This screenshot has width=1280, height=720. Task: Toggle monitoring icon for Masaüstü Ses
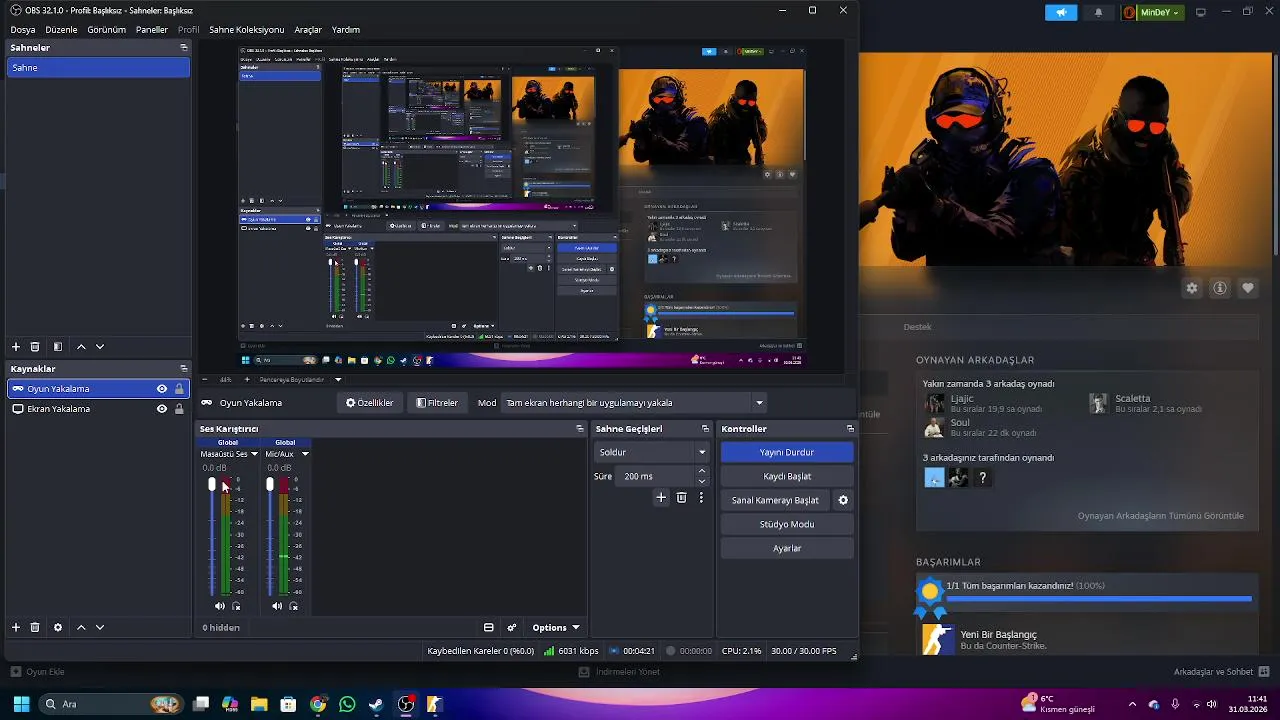tap(237, 606)
